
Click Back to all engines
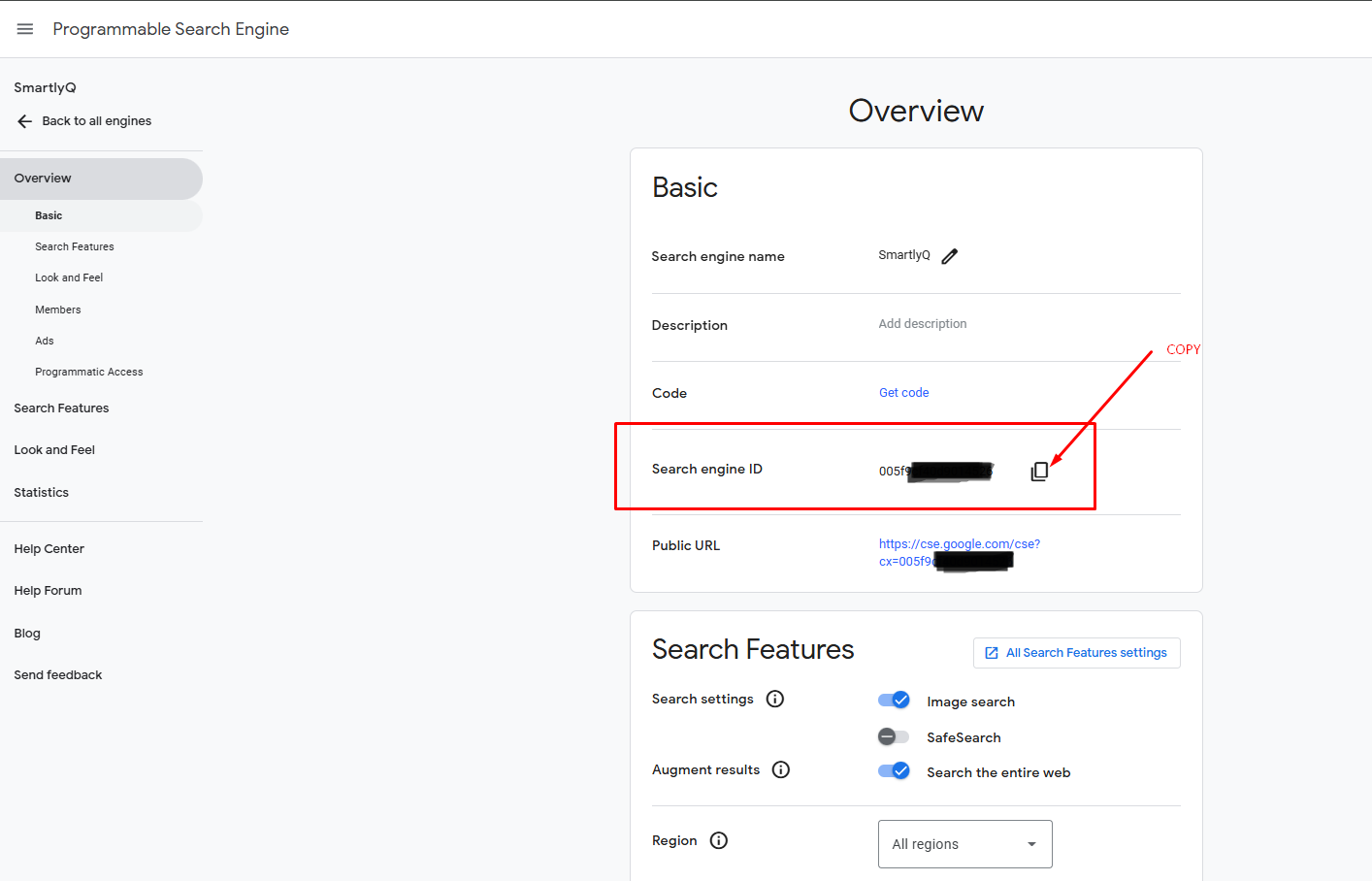pos(97,121)
